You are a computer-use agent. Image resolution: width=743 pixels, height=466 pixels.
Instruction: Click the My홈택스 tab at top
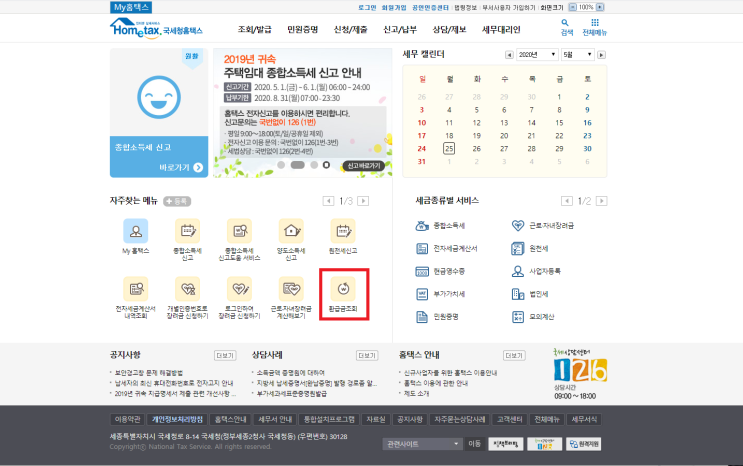coord(131,7)
